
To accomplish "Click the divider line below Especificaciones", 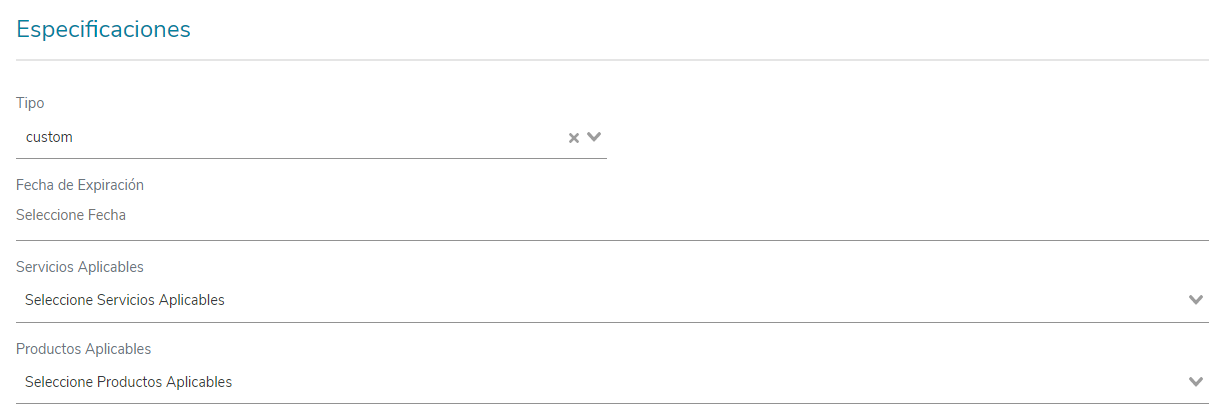I will 612,60.
